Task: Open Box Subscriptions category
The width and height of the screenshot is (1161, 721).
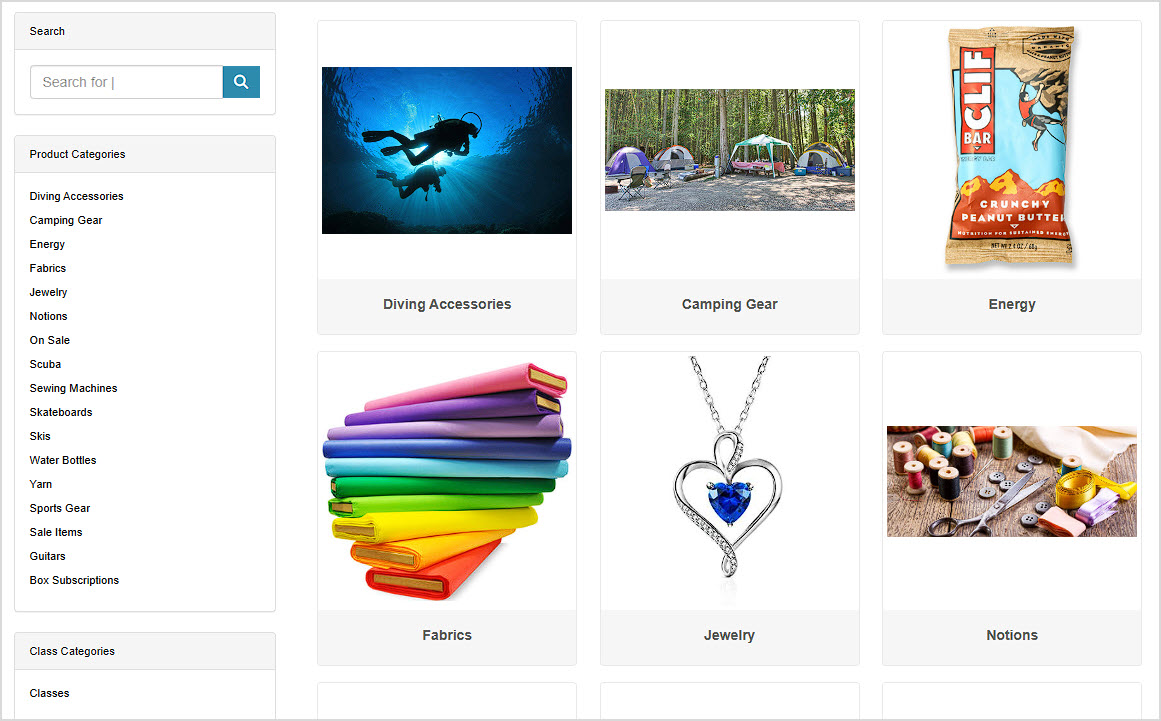Action: 74,580
